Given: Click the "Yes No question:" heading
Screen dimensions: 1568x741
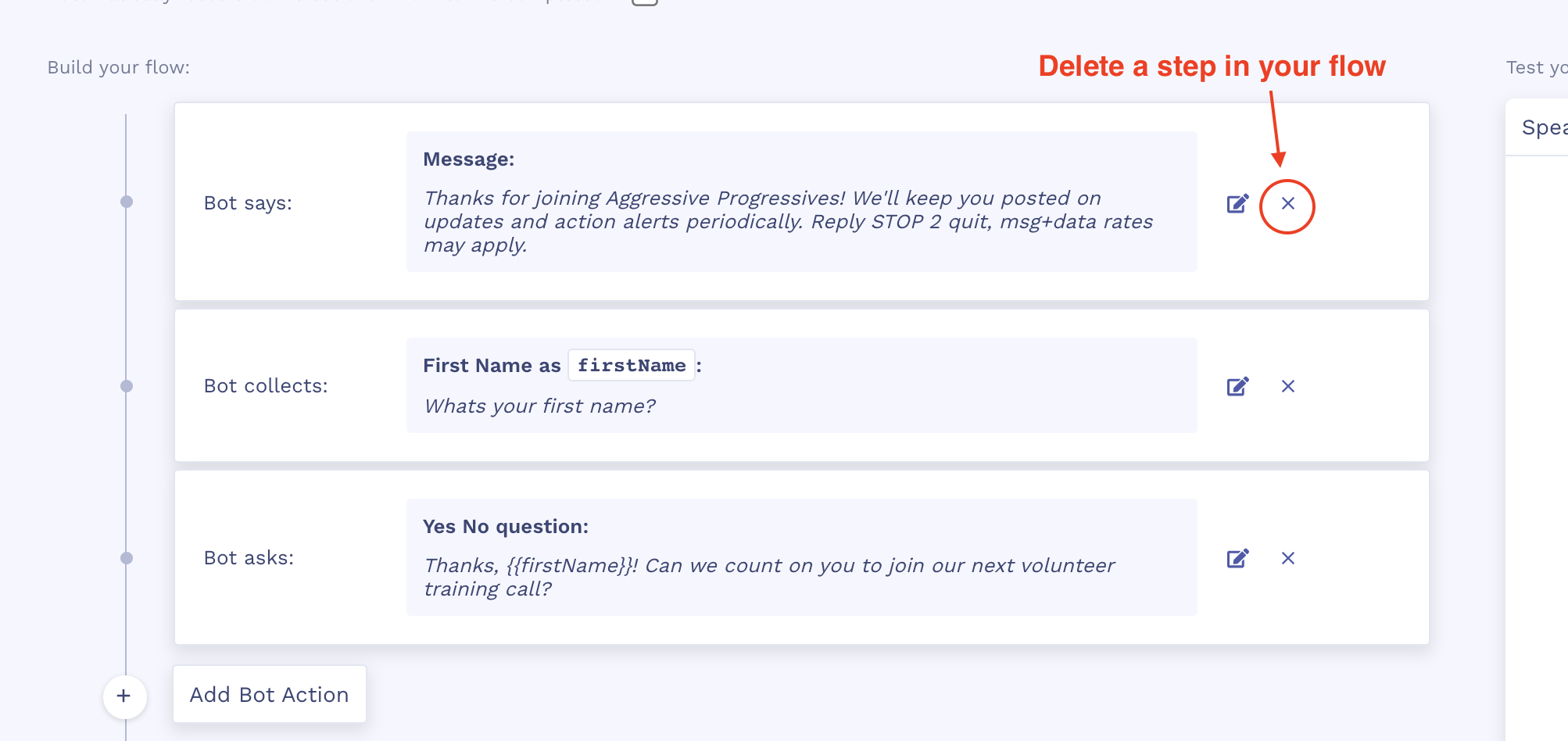Looking at the screenshot, I should click(x=506, y=526).
